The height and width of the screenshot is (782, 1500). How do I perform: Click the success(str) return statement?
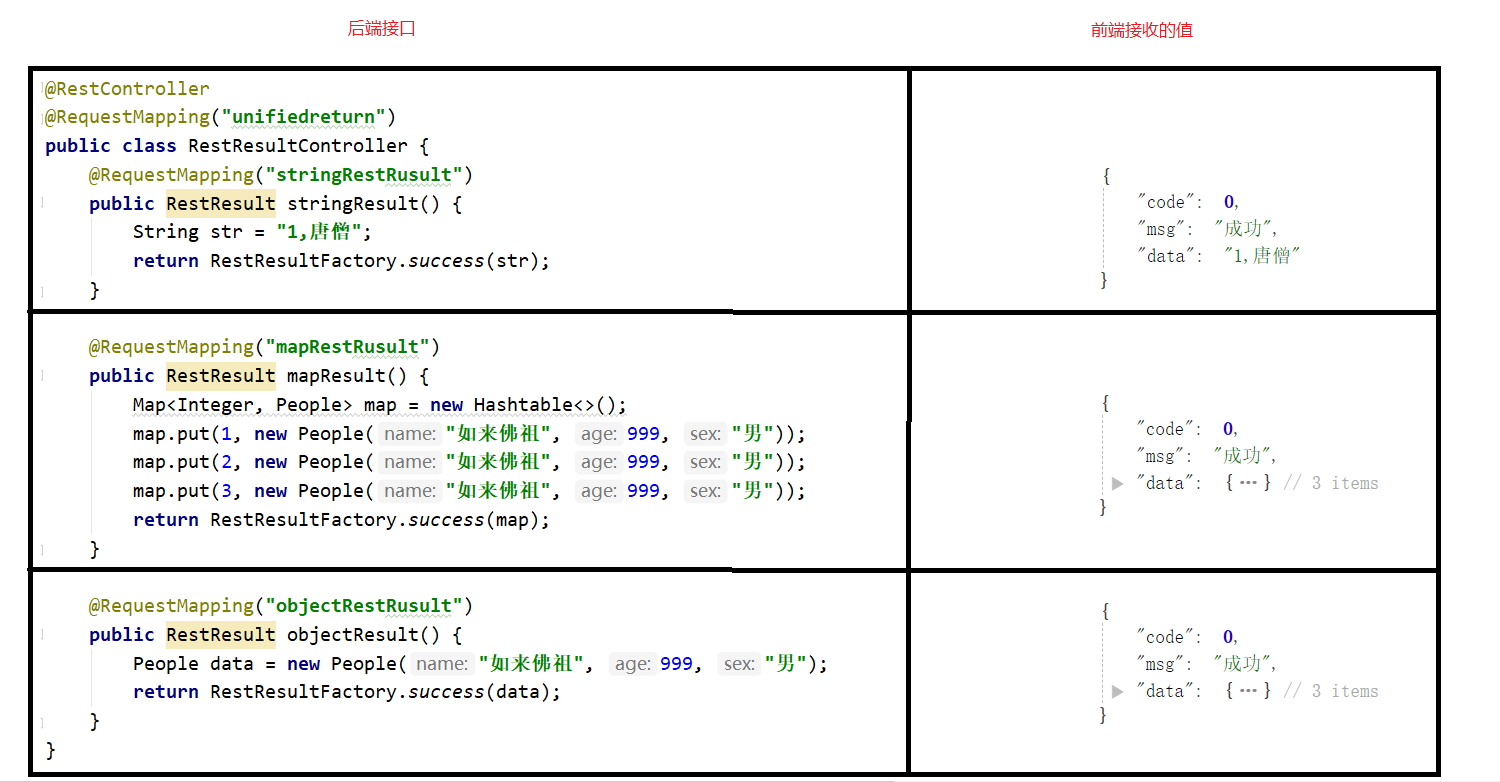(342, 261)
